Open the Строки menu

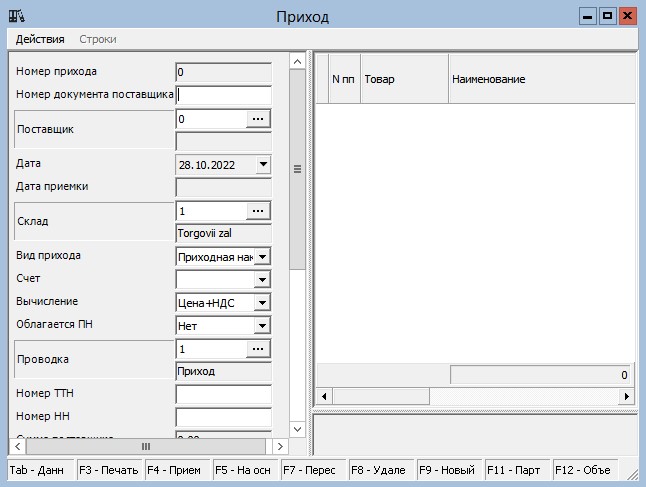pyautogui.click(x=98, y=39)
